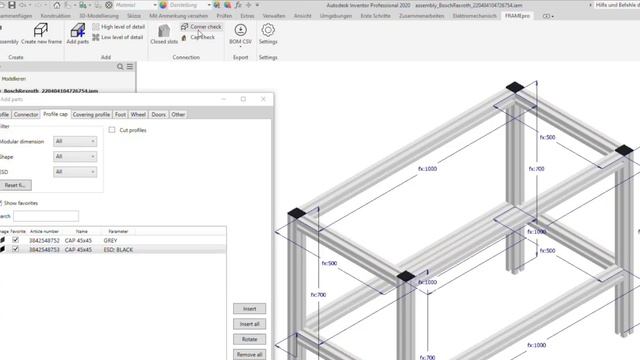
Task: Open the Darstellung appearance dropdown
Action: click(x=209, y=5)
